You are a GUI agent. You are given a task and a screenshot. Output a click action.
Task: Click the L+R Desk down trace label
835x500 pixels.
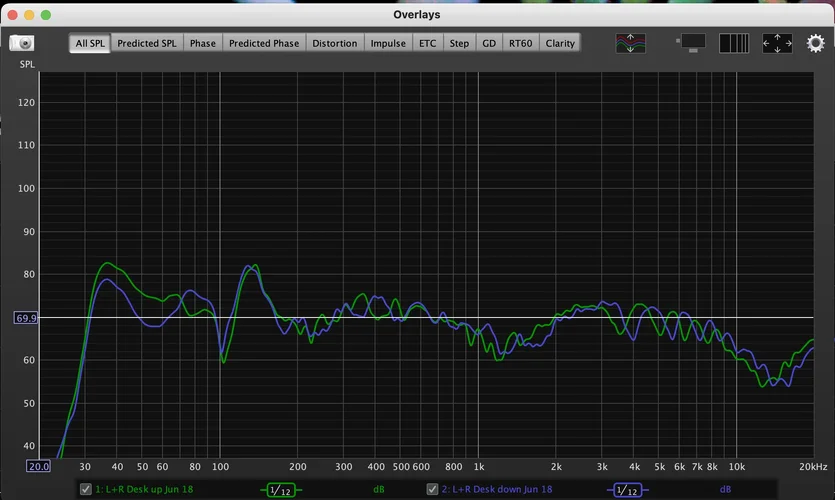495,489
